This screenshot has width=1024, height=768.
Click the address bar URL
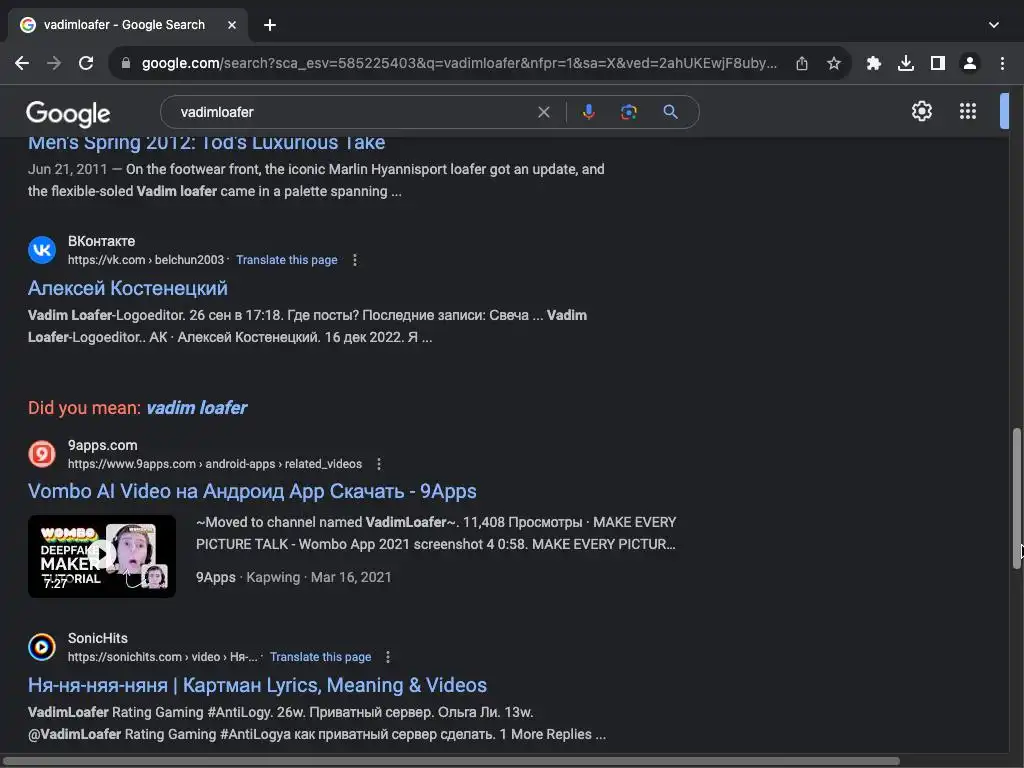coord(459,63)
